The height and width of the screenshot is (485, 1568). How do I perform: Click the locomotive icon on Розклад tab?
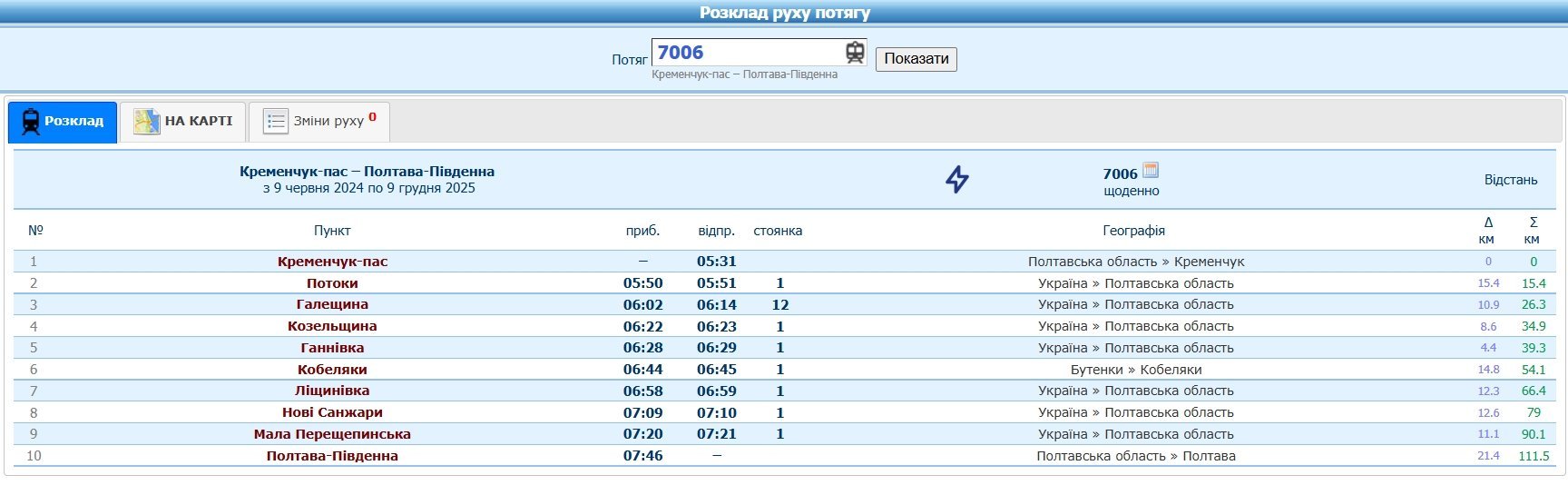click(31, 122)
